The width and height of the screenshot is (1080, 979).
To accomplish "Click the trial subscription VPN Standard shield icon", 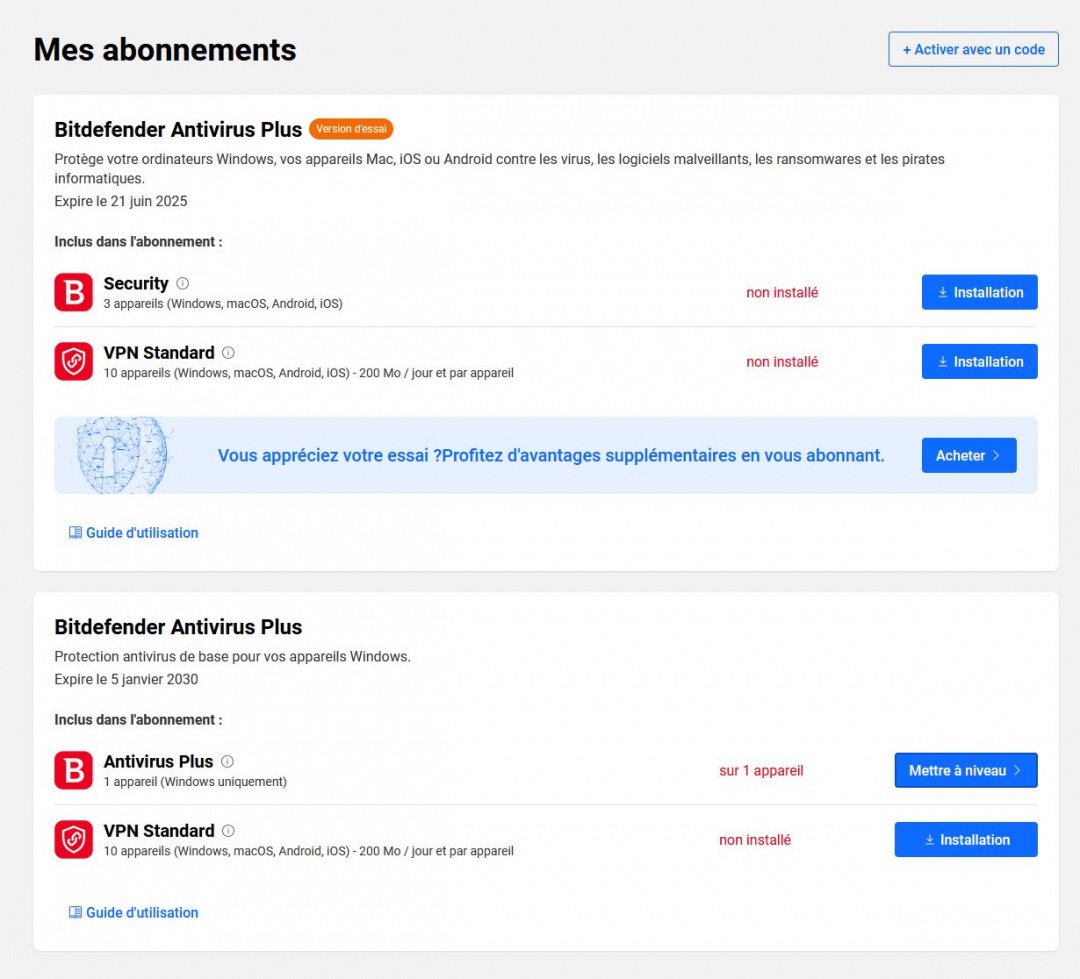I will 73,361.
